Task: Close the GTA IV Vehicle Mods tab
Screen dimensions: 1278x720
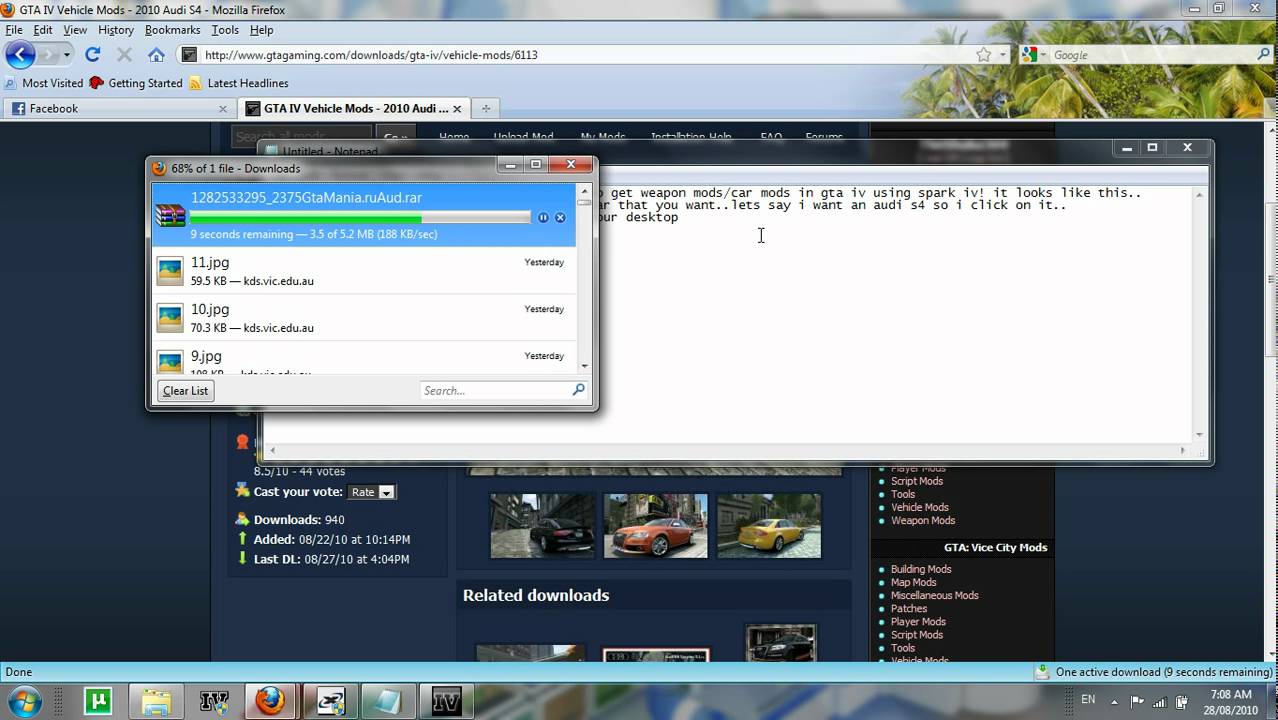Action: pyautogui.click(x=457, y=108)
